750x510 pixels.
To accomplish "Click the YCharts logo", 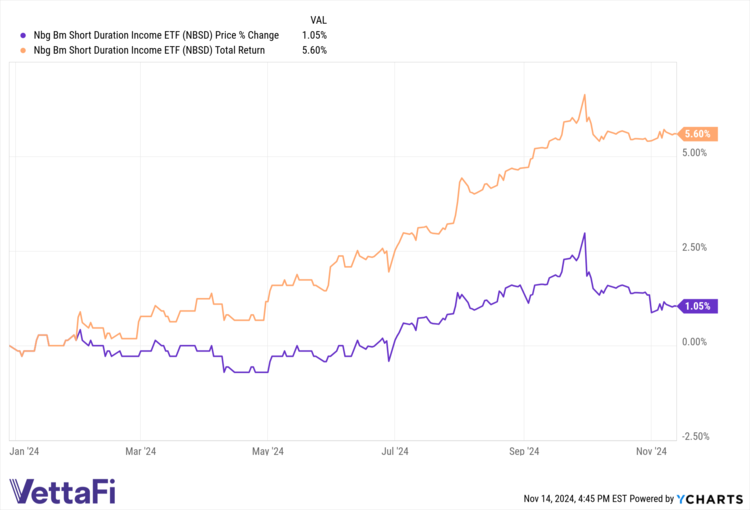I will point(713,498).
